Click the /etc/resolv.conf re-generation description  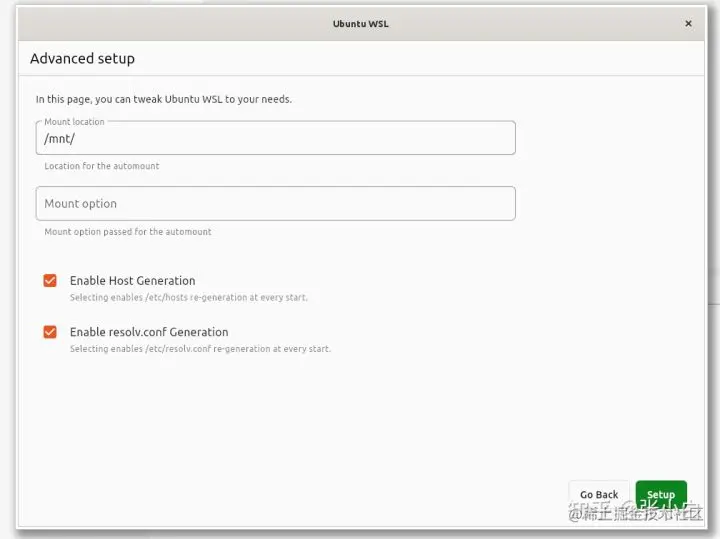(x=200, y=349)
